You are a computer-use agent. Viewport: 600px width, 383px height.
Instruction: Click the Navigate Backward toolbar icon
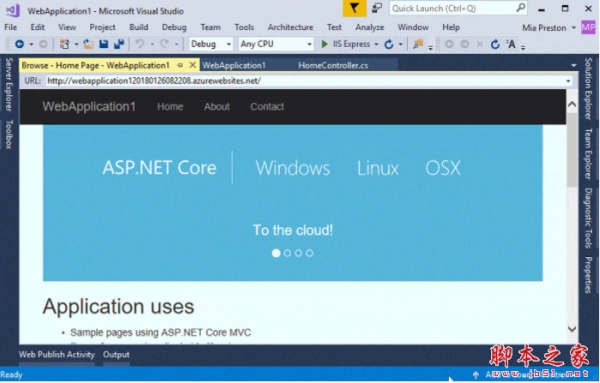click(x=20, y=44)
